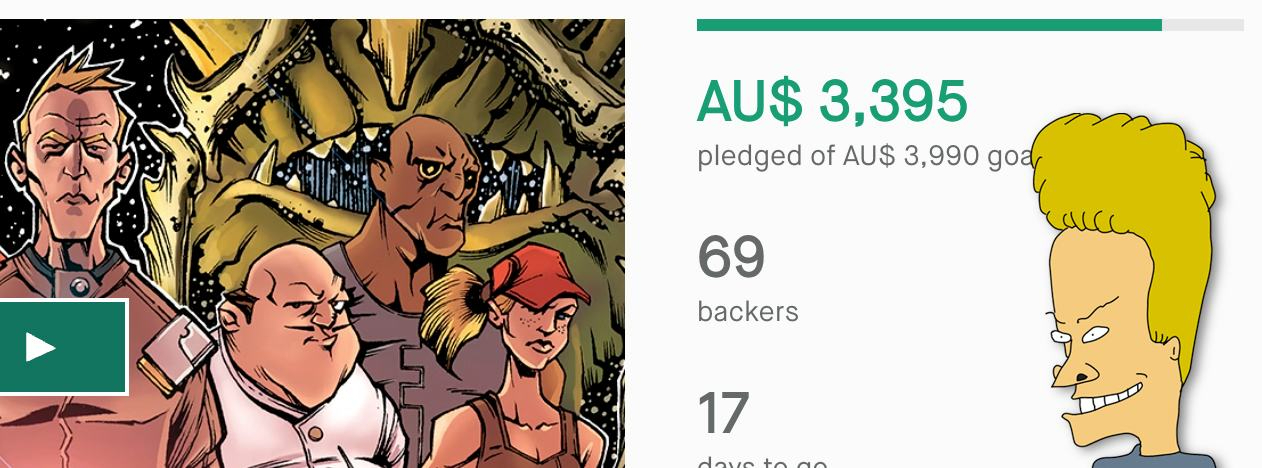Select the AU$ 3,395 pledged amount
This screenshot has width=1262, height=468.
[x=832, y=100]
